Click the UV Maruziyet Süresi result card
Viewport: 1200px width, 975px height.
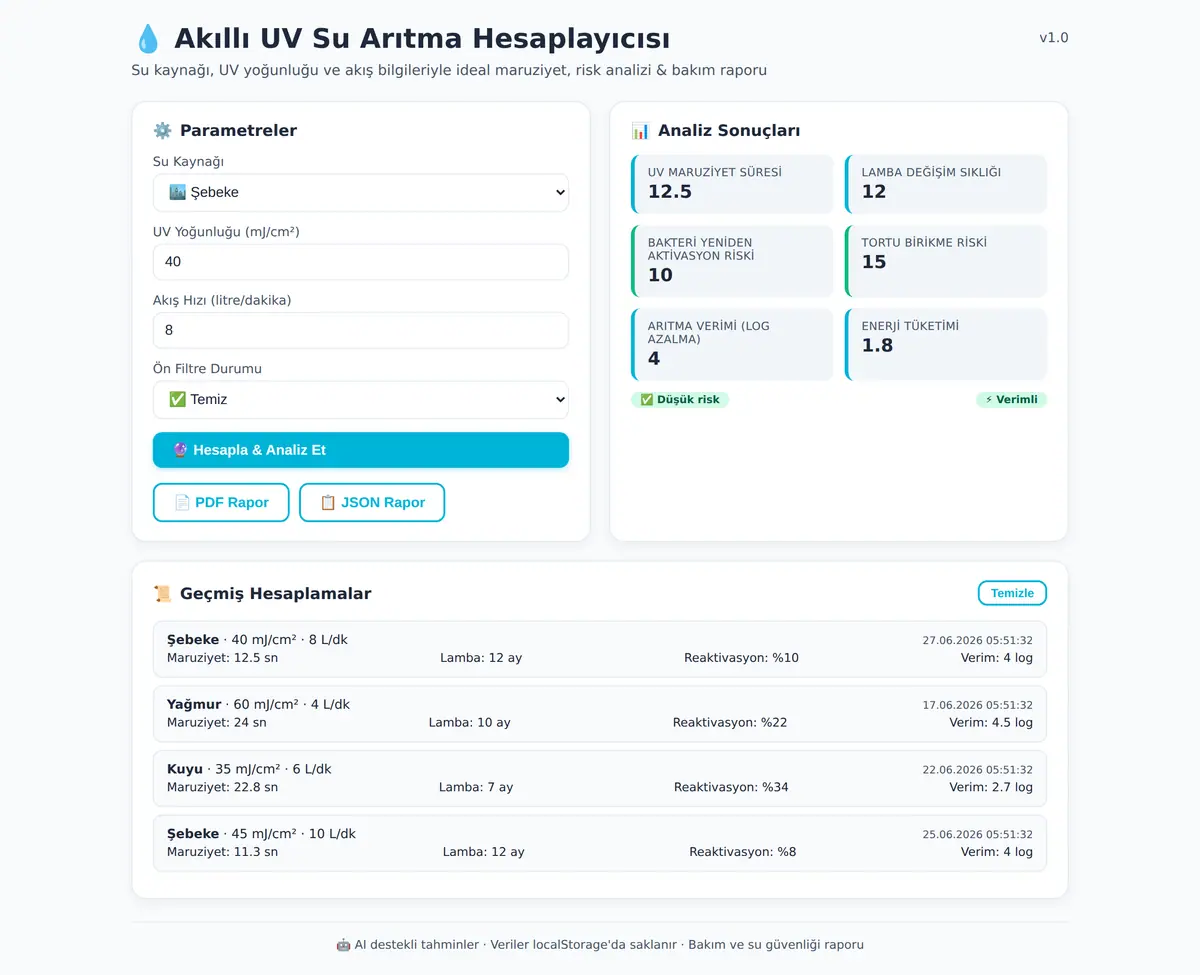pyautogui.click(x=732, y=184)
